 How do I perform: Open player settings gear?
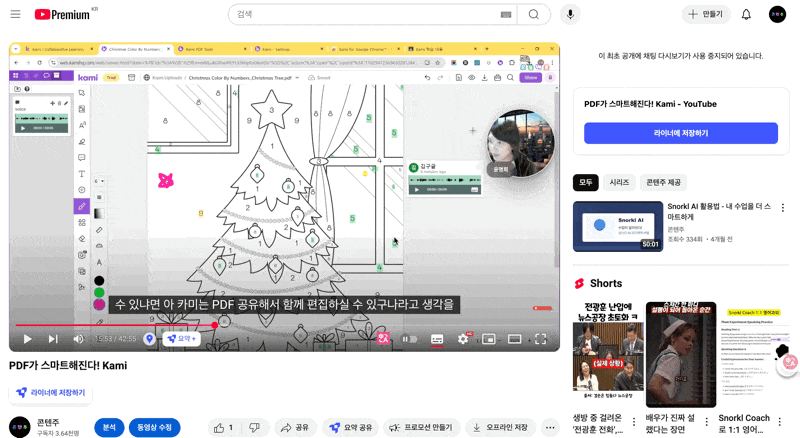[463, 339]
